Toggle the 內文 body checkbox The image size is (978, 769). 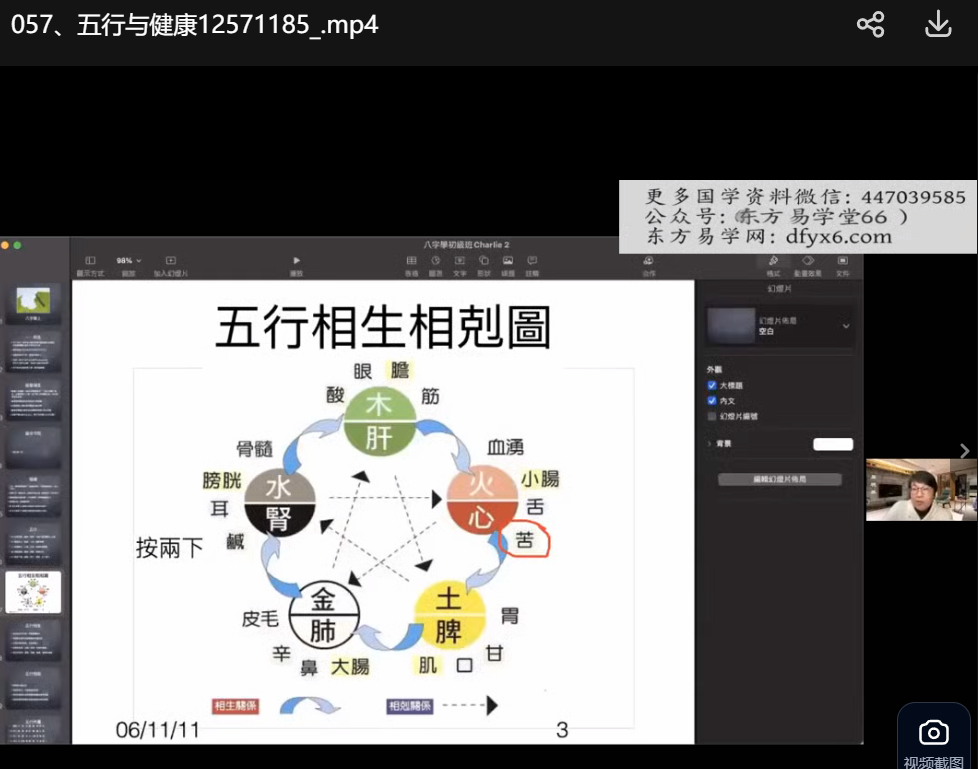pos(712,400)
